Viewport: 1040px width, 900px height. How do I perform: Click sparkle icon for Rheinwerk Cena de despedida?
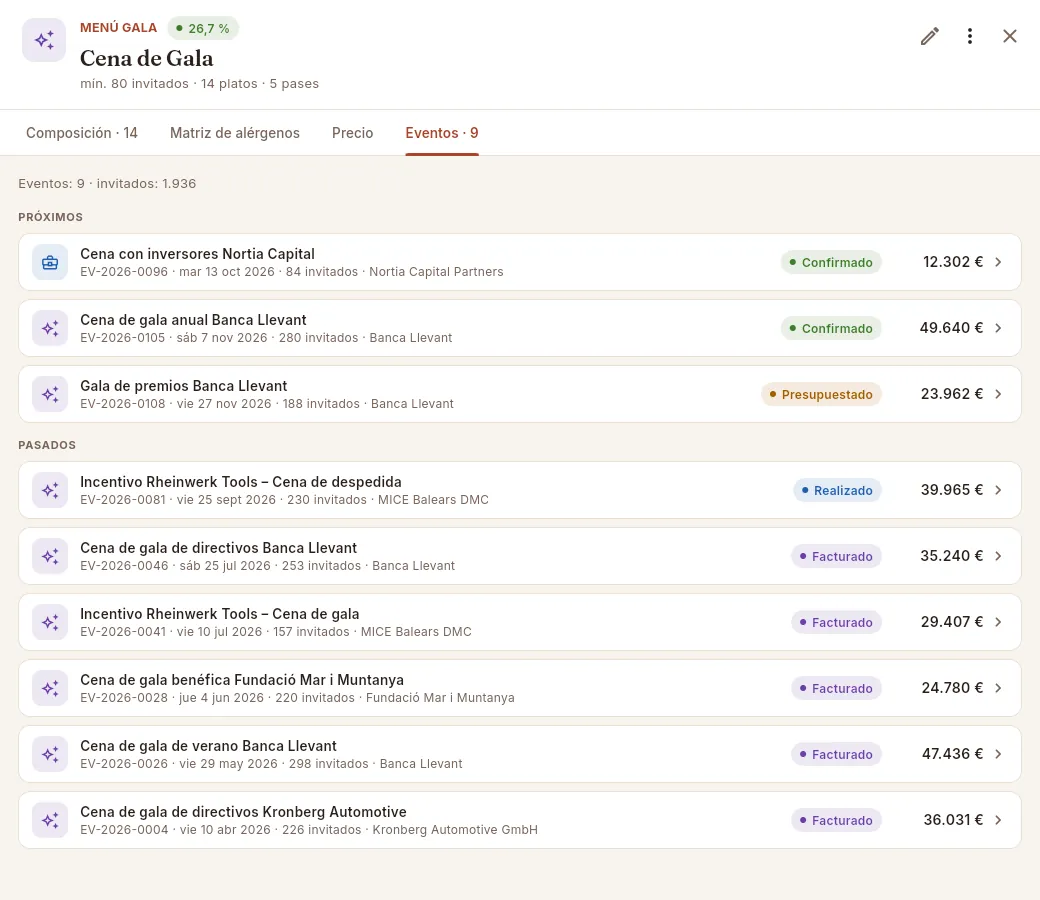(x=50, y=490)
